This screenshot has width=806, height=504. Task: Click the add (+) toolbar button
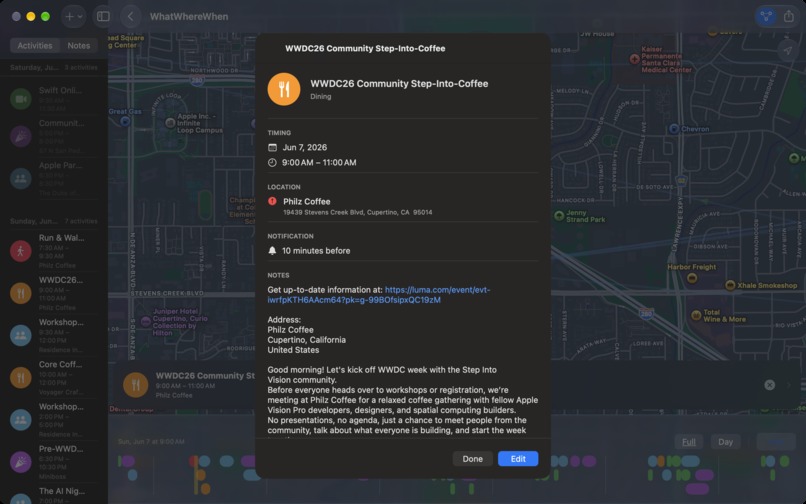coord(69,16)
